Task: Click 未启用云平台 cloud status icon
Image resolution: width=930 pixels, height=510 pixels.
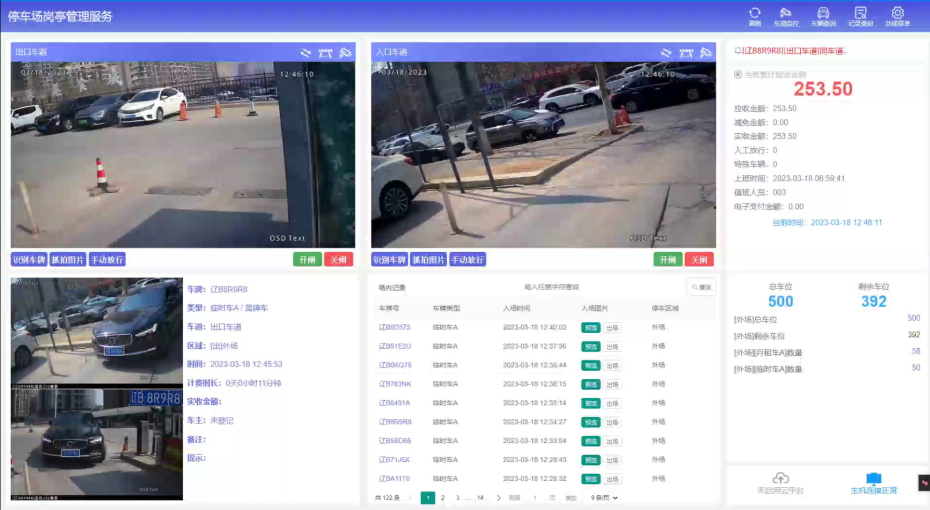Action: click(781, 482)
